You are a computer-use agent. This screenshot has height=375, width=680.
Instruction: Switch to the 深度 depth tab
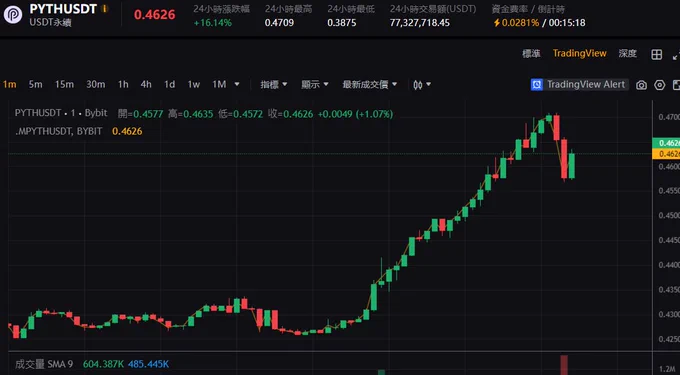pos(628,54)
